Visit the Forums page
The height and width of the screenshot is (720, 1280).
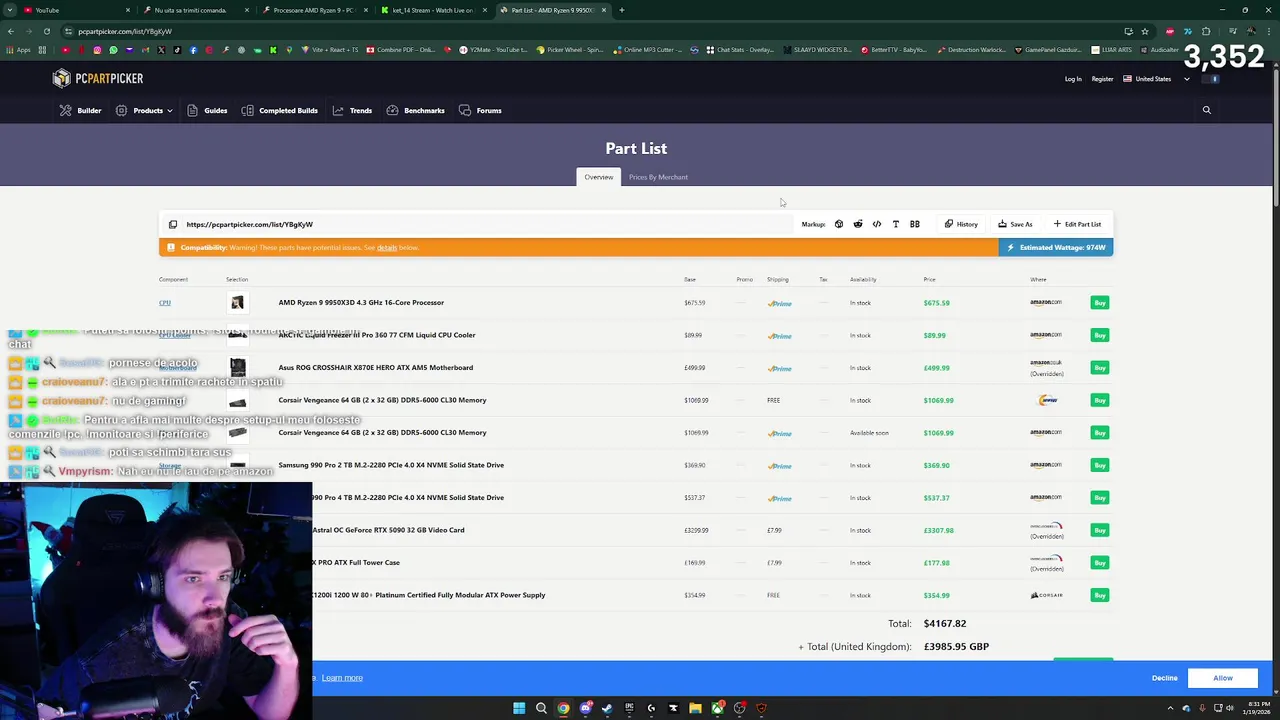480,110
